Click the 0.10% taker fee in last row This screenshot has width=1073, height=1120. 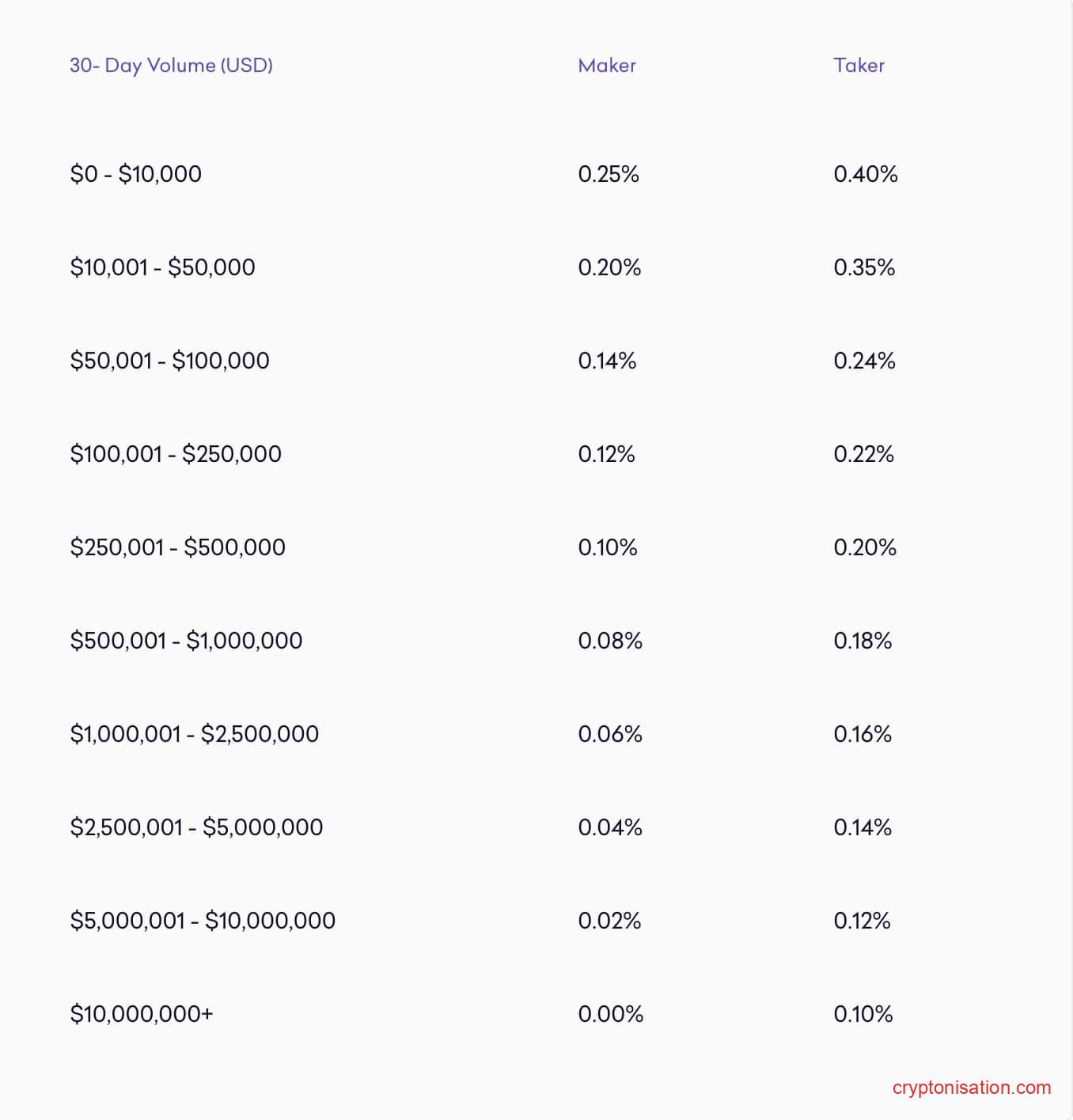863,1014
